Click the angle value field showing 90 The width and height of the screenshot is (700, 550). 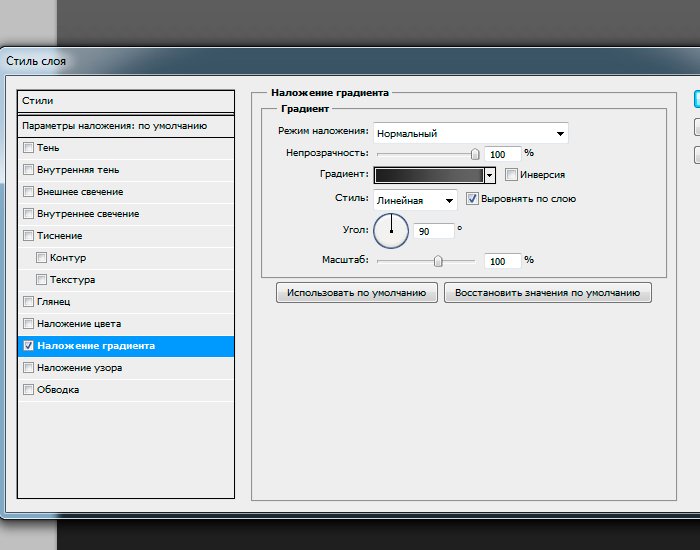434,231
